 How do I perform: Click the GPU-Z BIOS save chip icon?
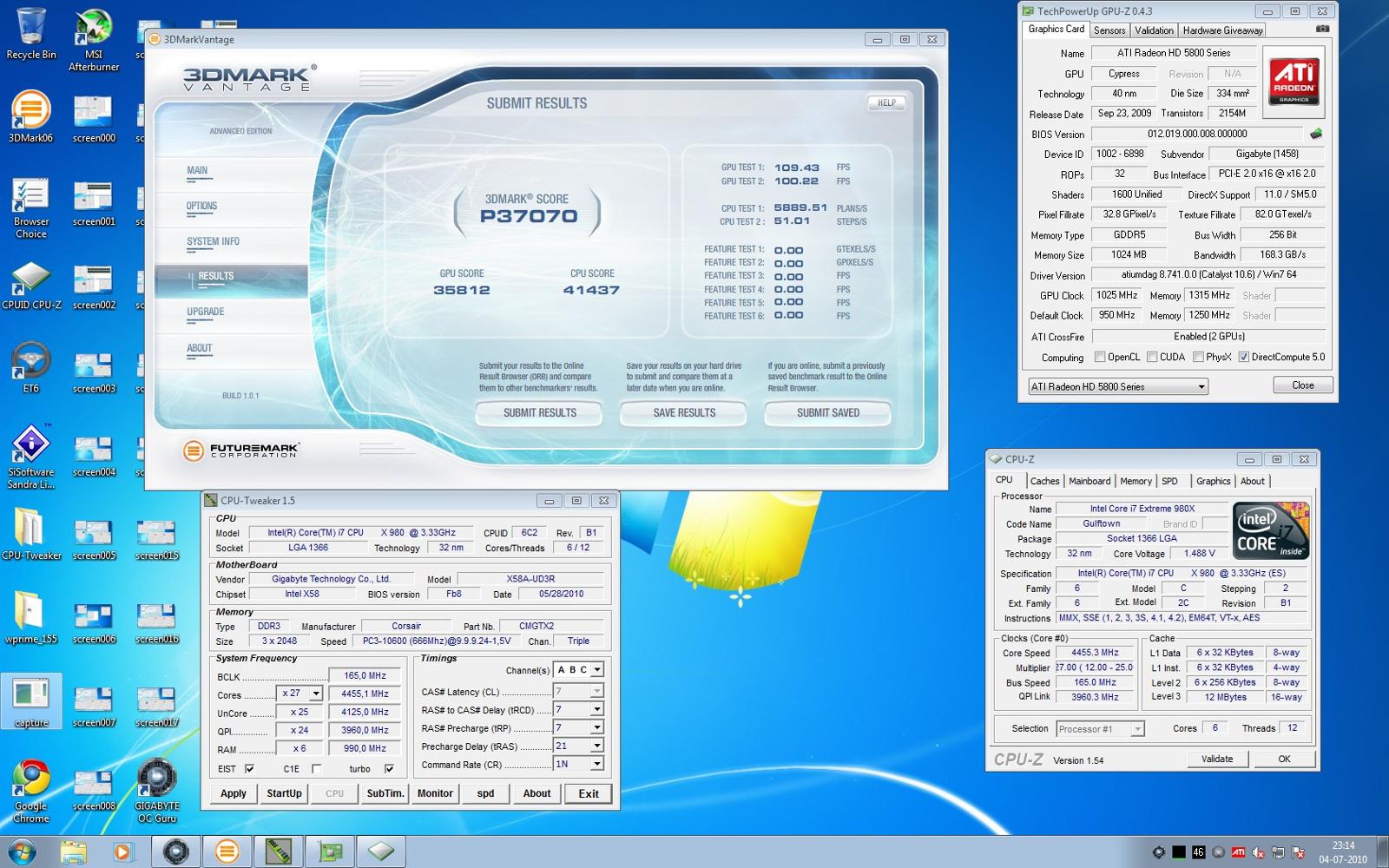[x=1316, y=134]
